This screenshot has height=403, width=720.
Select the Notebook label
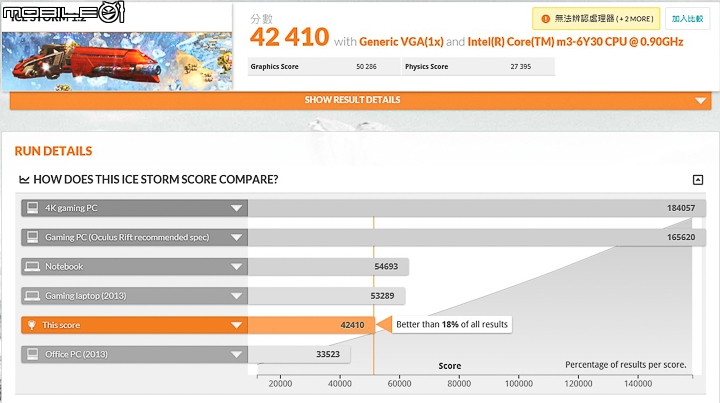tap(64, 267)
